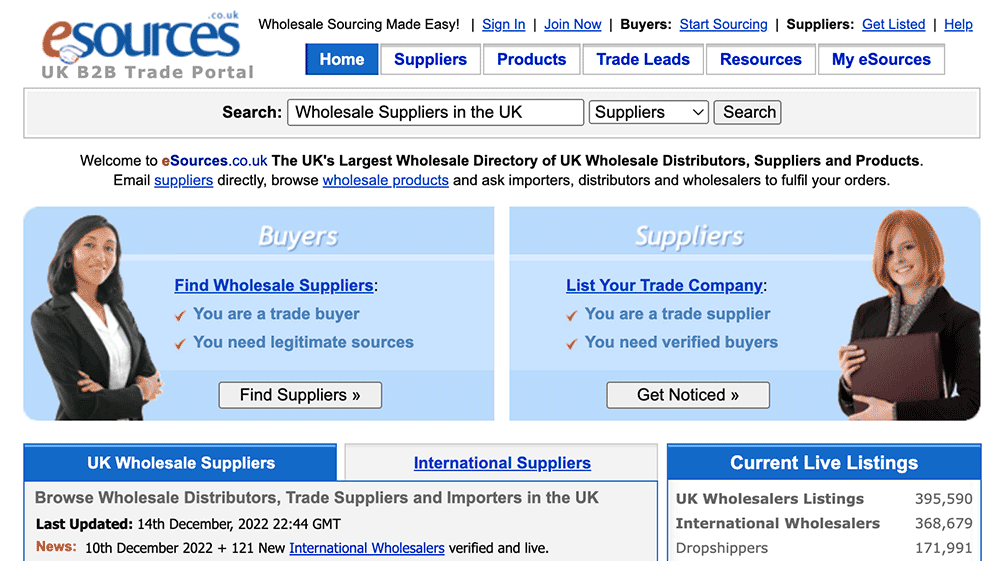Open the List Your Trade Company link

point(664,286)
